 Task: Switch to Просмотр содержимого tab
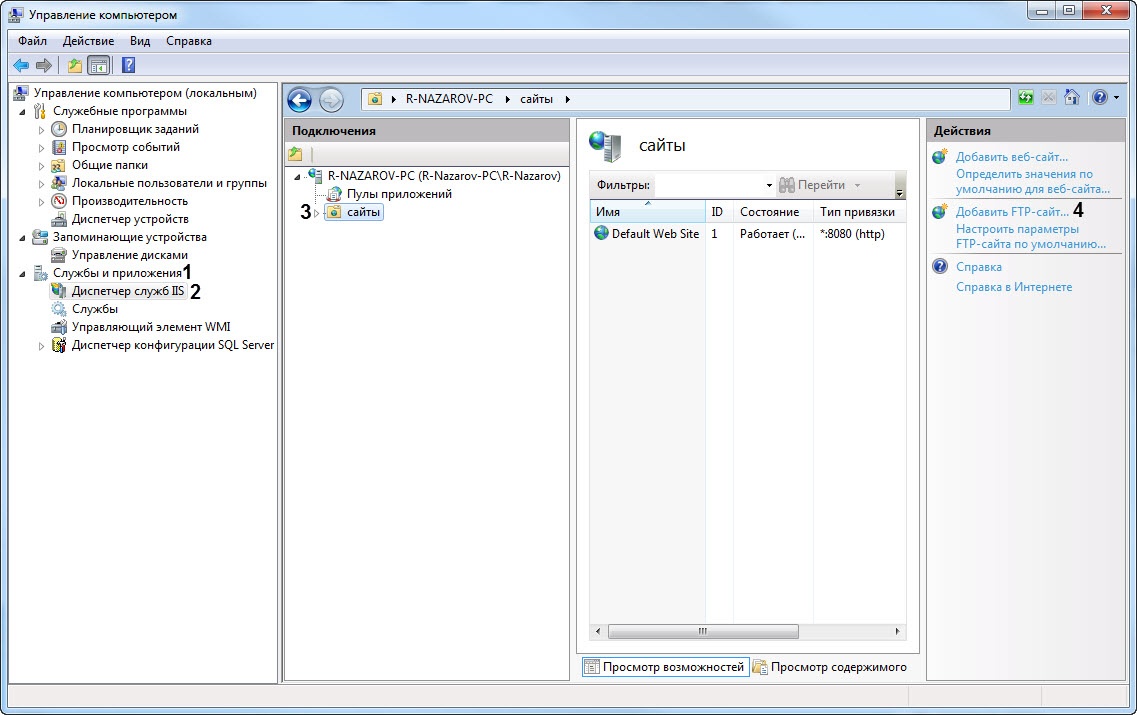click(830, 667)
